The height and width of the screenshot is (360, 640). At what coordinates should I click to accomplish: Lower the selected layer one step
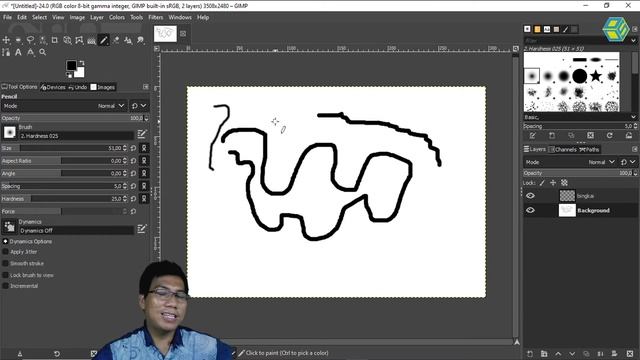click(x=572, y=354)
